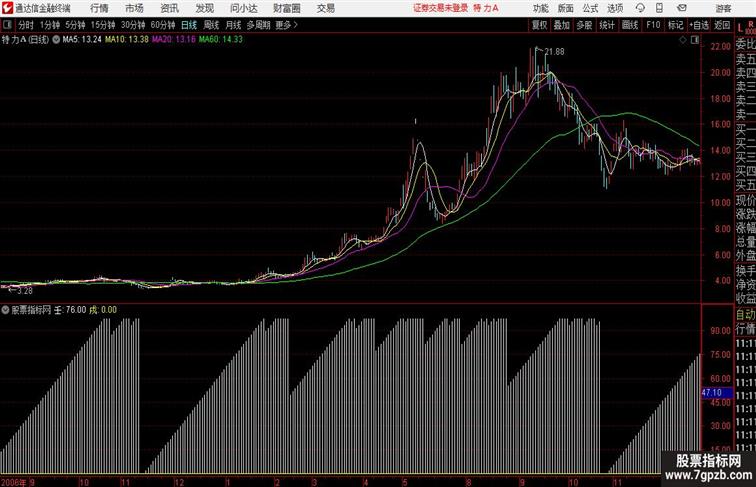Click the 证券交易未登录 status link
The width and height of the screenshot is (756, 487).
440,8
